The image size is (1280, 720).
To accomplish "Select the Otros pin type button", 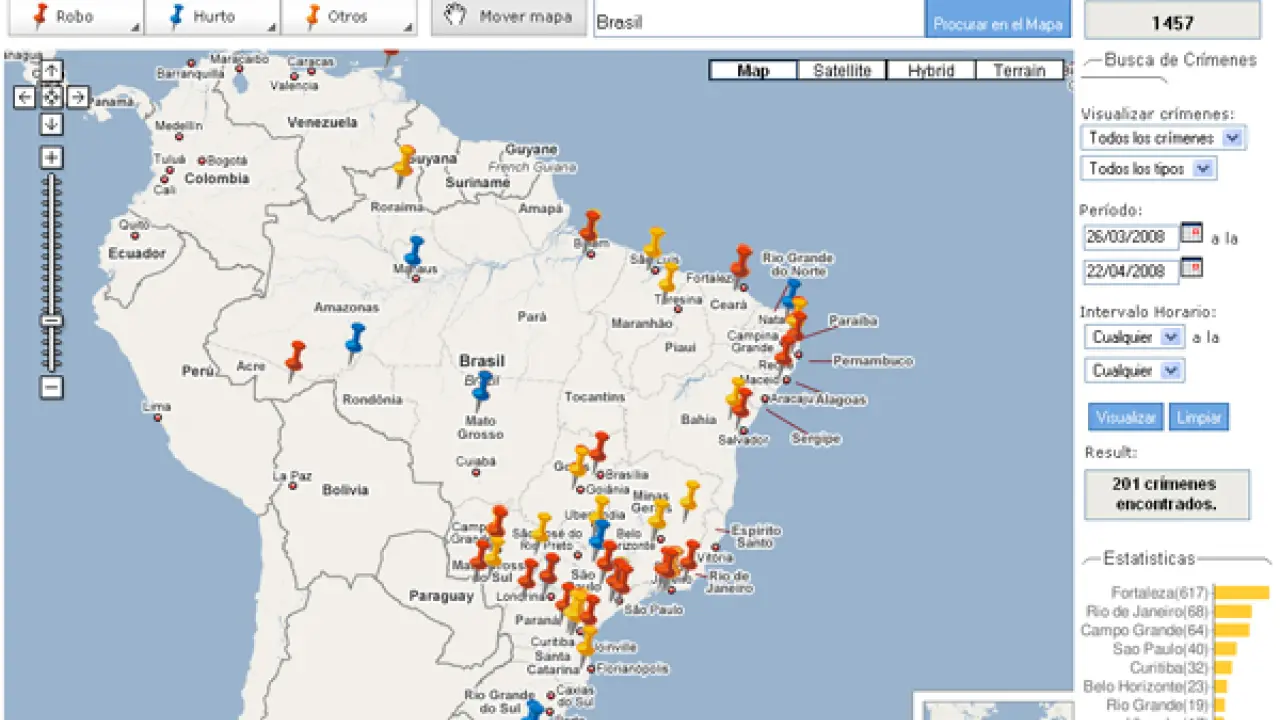I will point(345,17).
